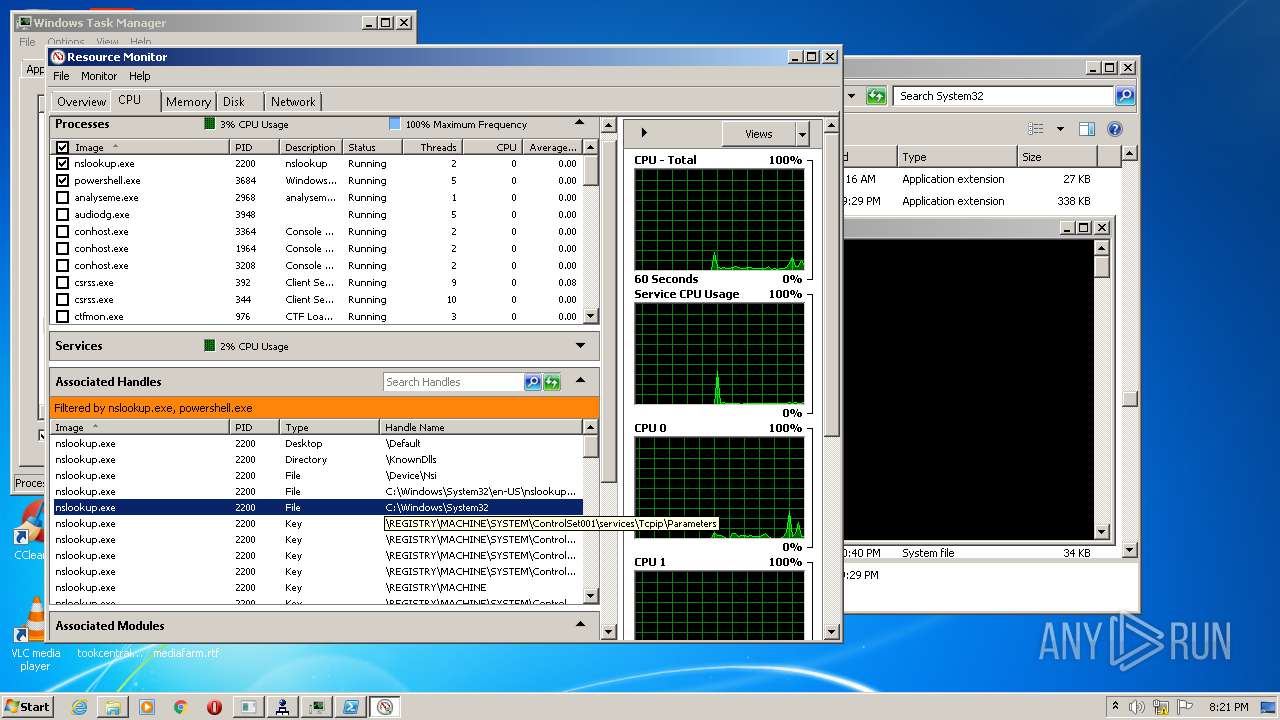
Task: Open Google Chrome from the taskbar
Action: tap(181, 707)
